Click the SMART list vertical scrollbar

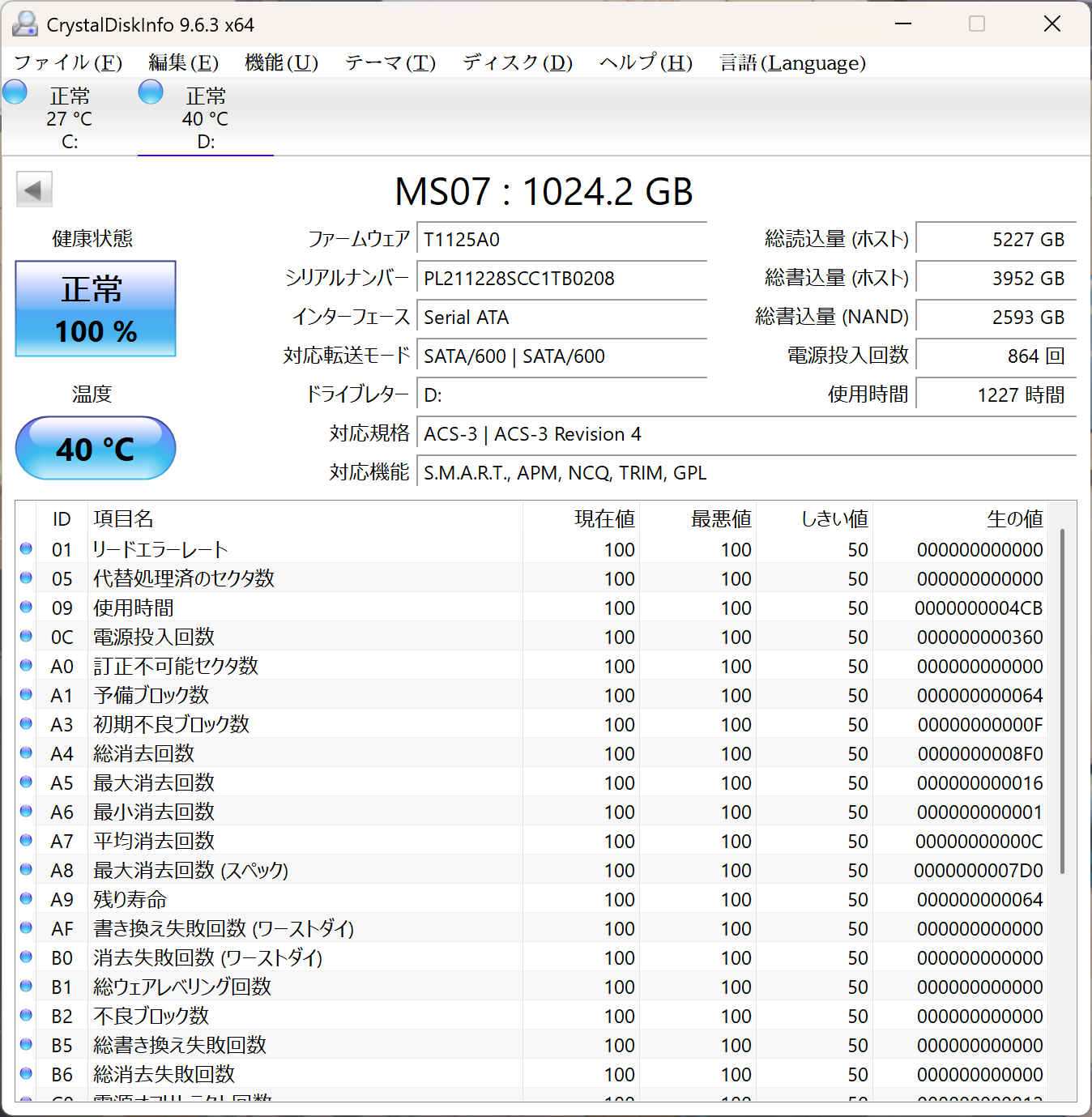pyautogui.click(x=1062, y=802)
